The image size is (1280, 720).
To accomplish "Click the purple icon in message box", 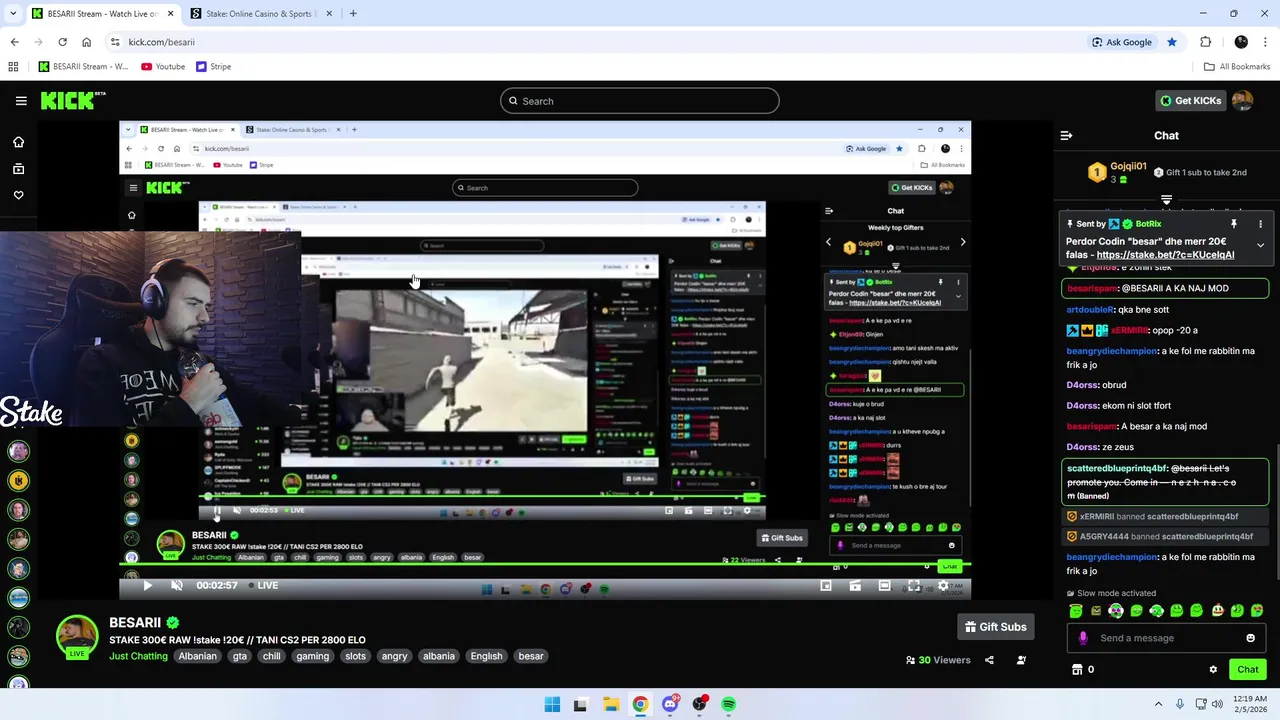I will (x=1083, y=638).
